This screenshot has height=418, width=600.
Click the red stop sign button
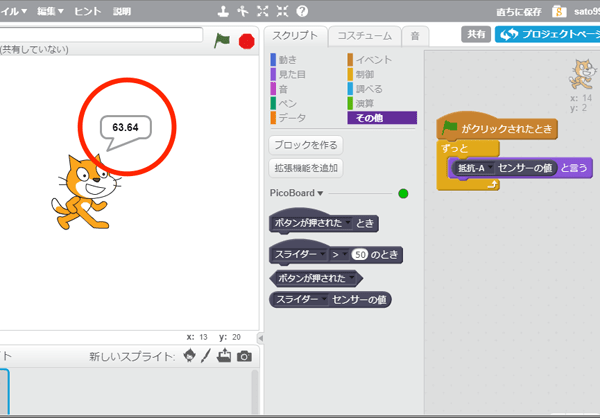(246, 41)
